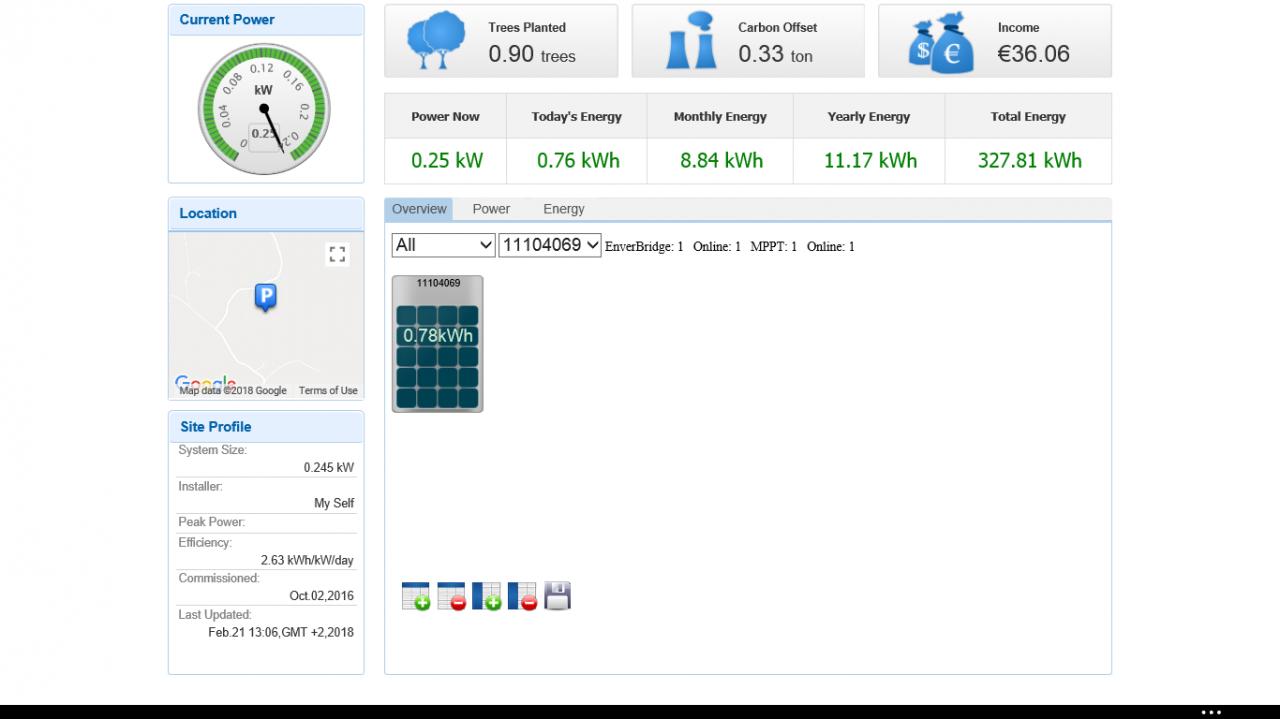Click the Yearly Energy value 11.17 kWh

pos(870,160)
